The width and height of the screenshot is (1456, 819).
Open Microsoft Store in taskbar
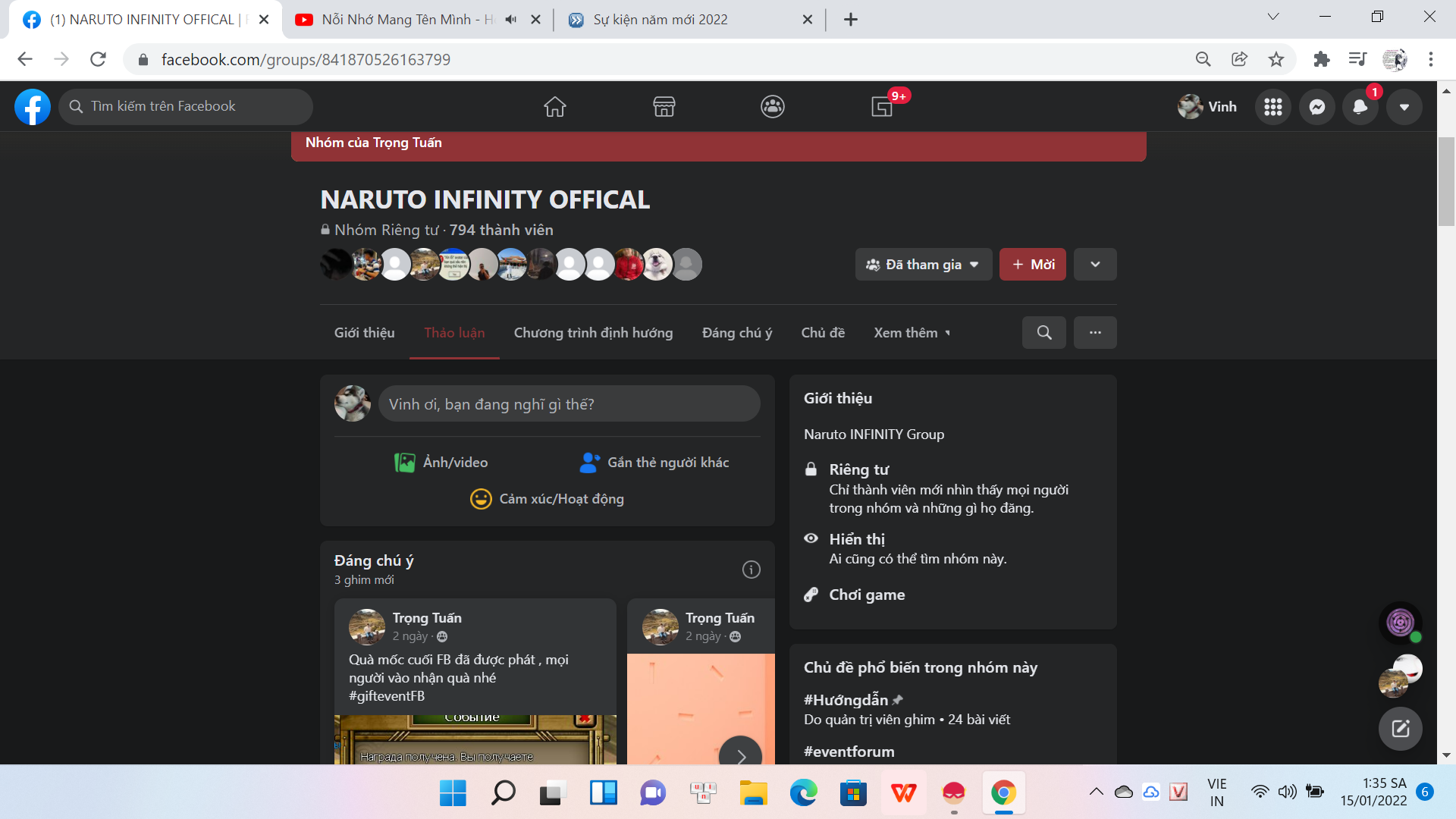[853, 793]
